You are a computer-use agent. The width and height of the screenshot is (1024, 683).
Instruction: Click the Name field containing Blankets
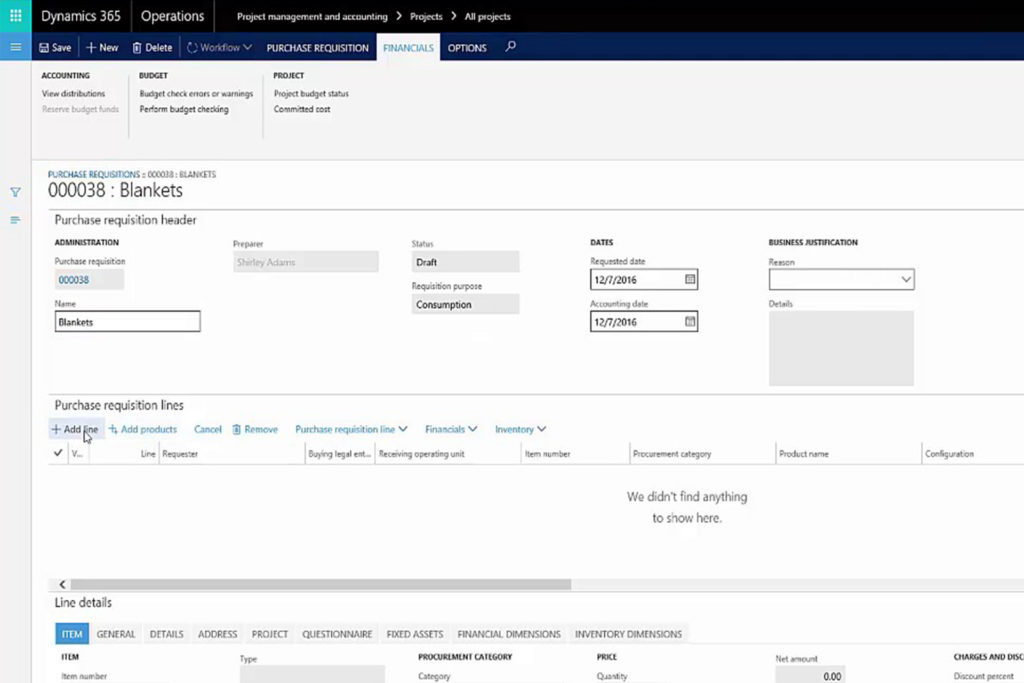[127, 321]
